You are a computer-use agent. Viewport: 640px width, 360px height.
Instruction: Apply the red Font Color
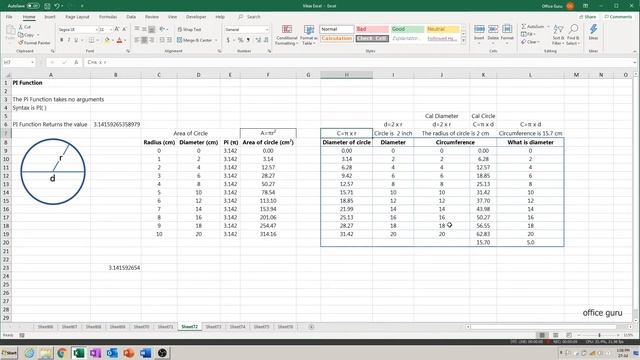tap(119, 40)
